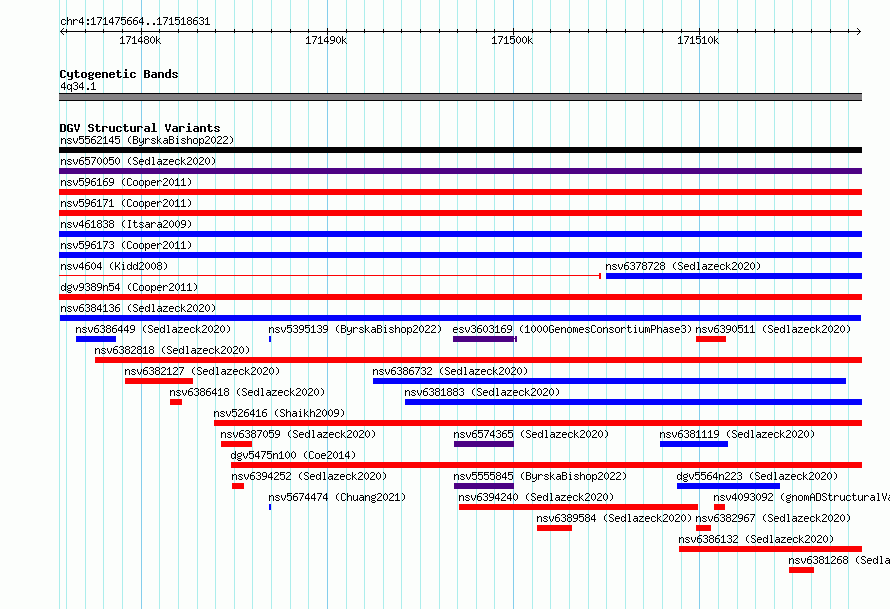
Task: Click the purple nsv6574365 variant bar
Action: tap(484, 444)
